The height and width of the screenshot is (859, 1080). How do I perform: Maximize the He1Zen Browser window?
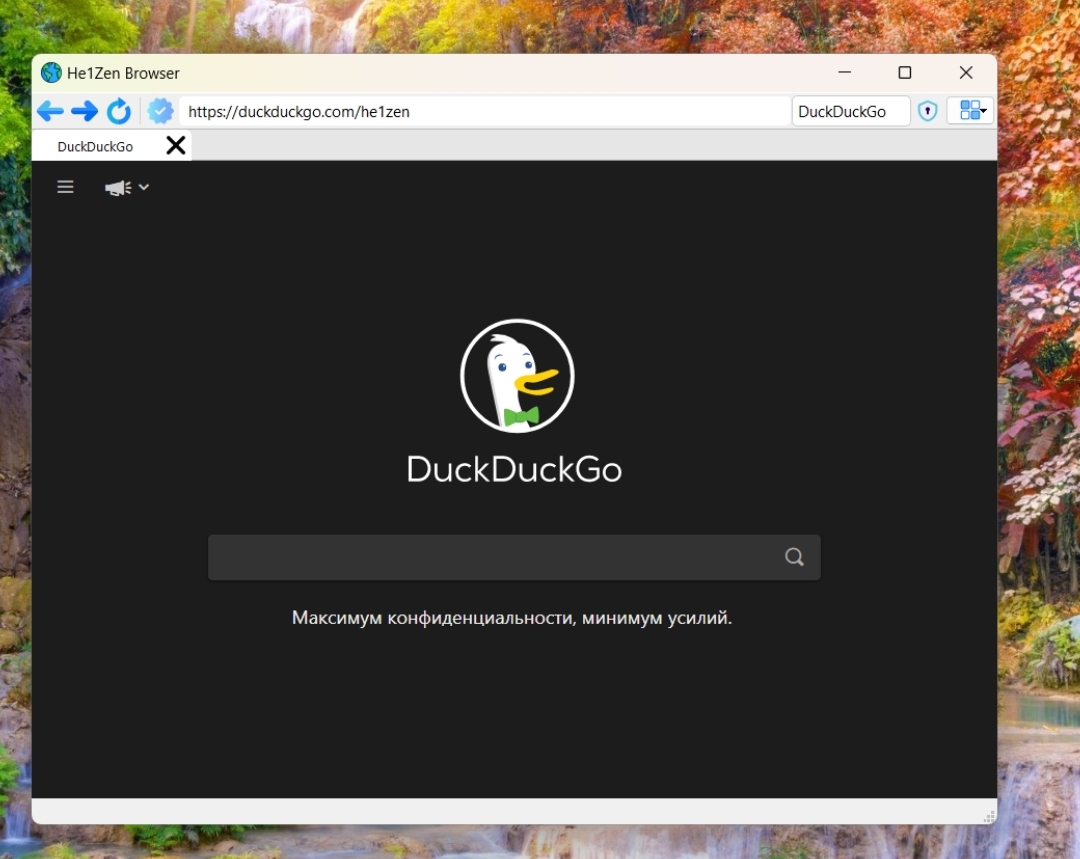(x=905, y=72)
